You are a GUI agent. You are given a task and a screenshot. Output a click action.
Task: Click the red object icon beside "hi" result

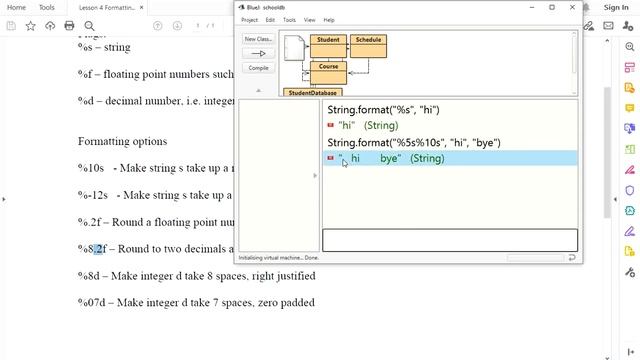(331, 125)
